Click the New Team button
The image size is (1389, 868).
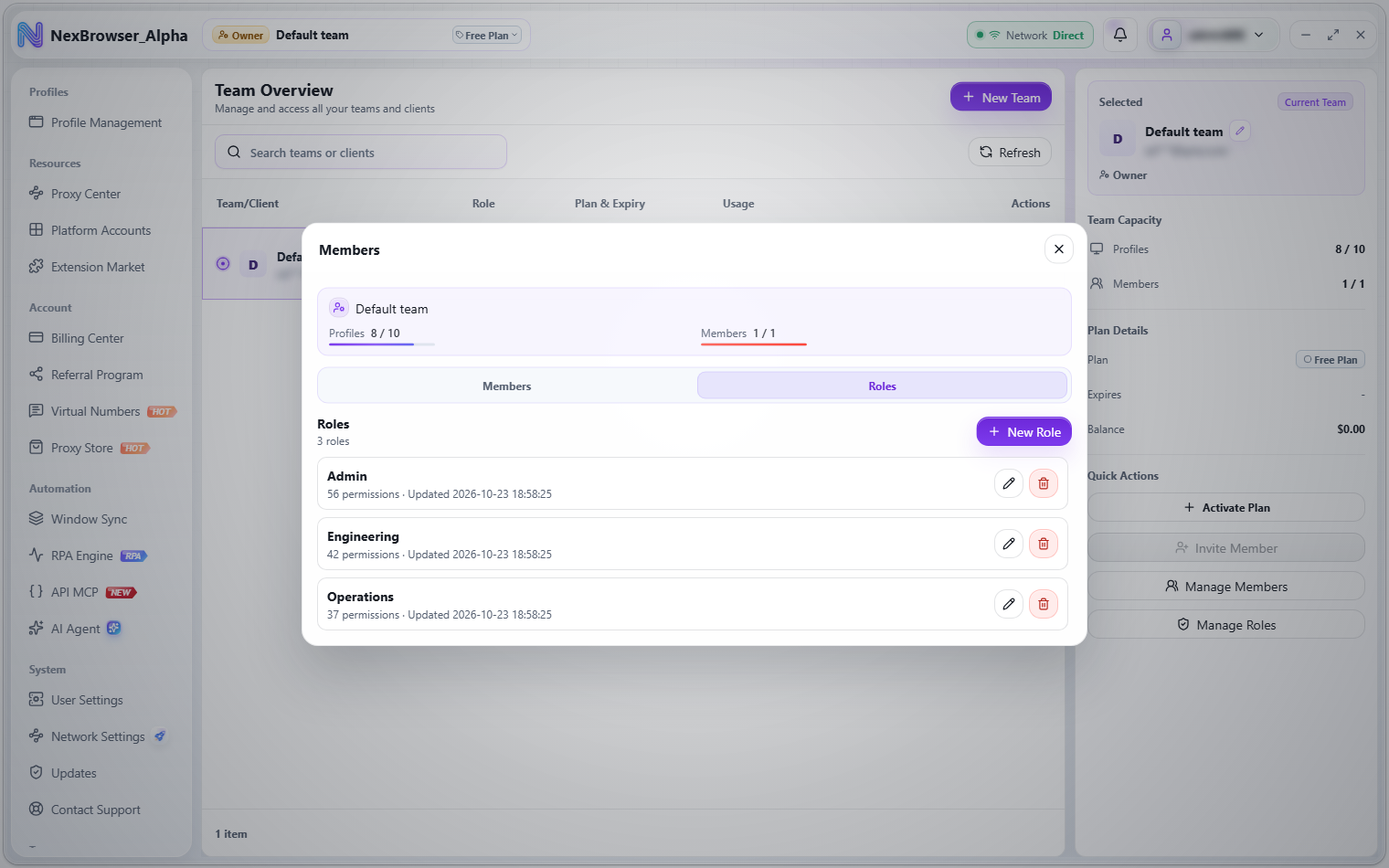(x=1001, y=97)
